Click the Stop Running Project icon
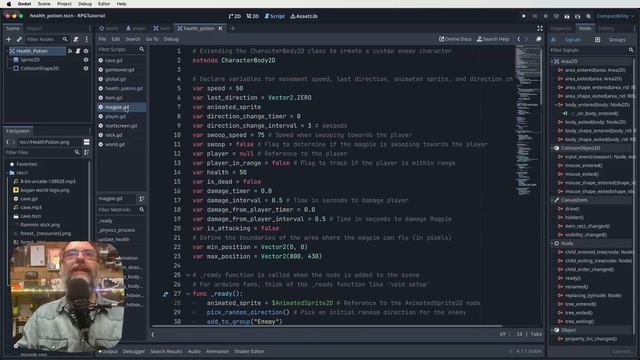 tap(545, 16)
